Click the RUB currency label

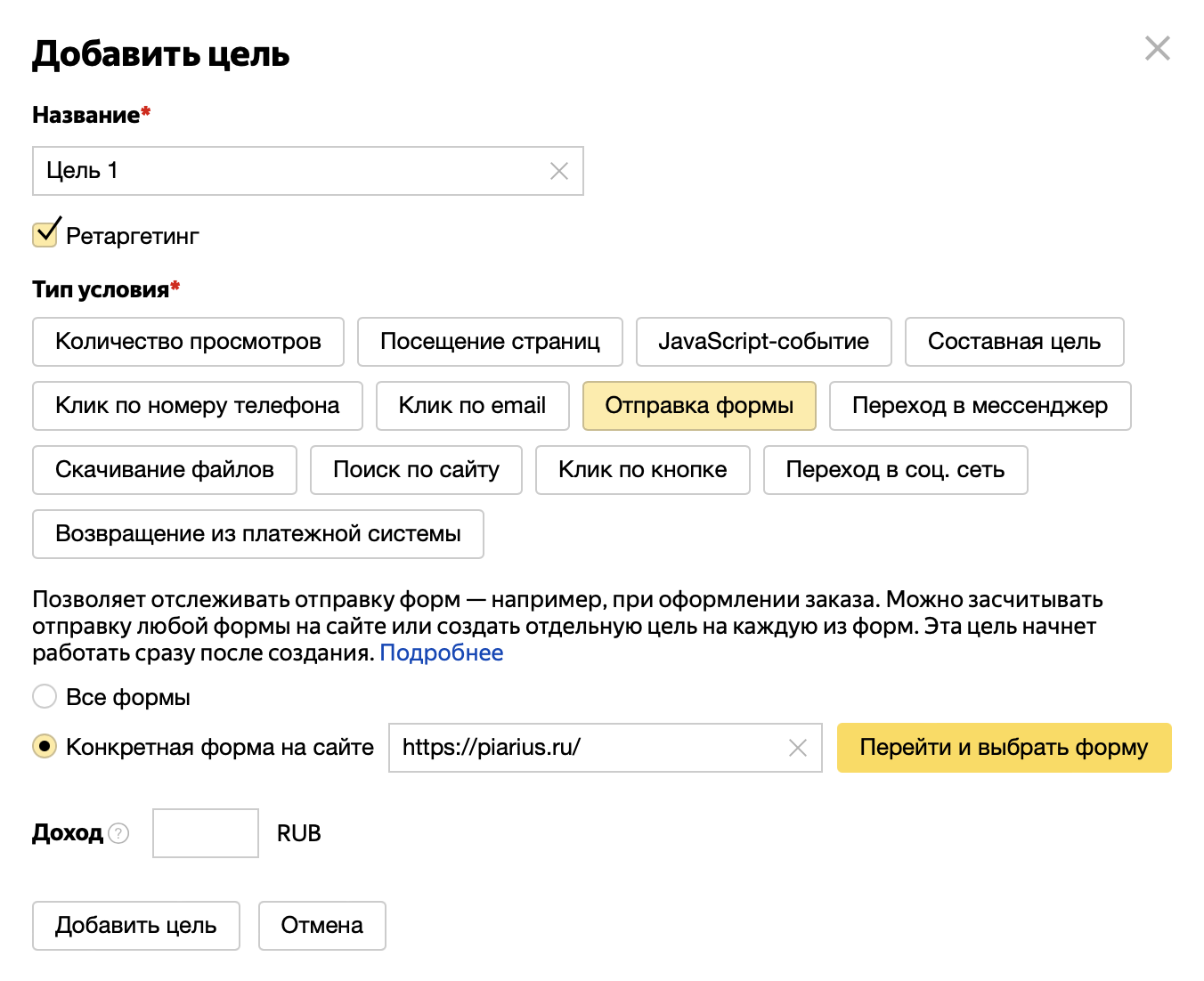point(298,833)
